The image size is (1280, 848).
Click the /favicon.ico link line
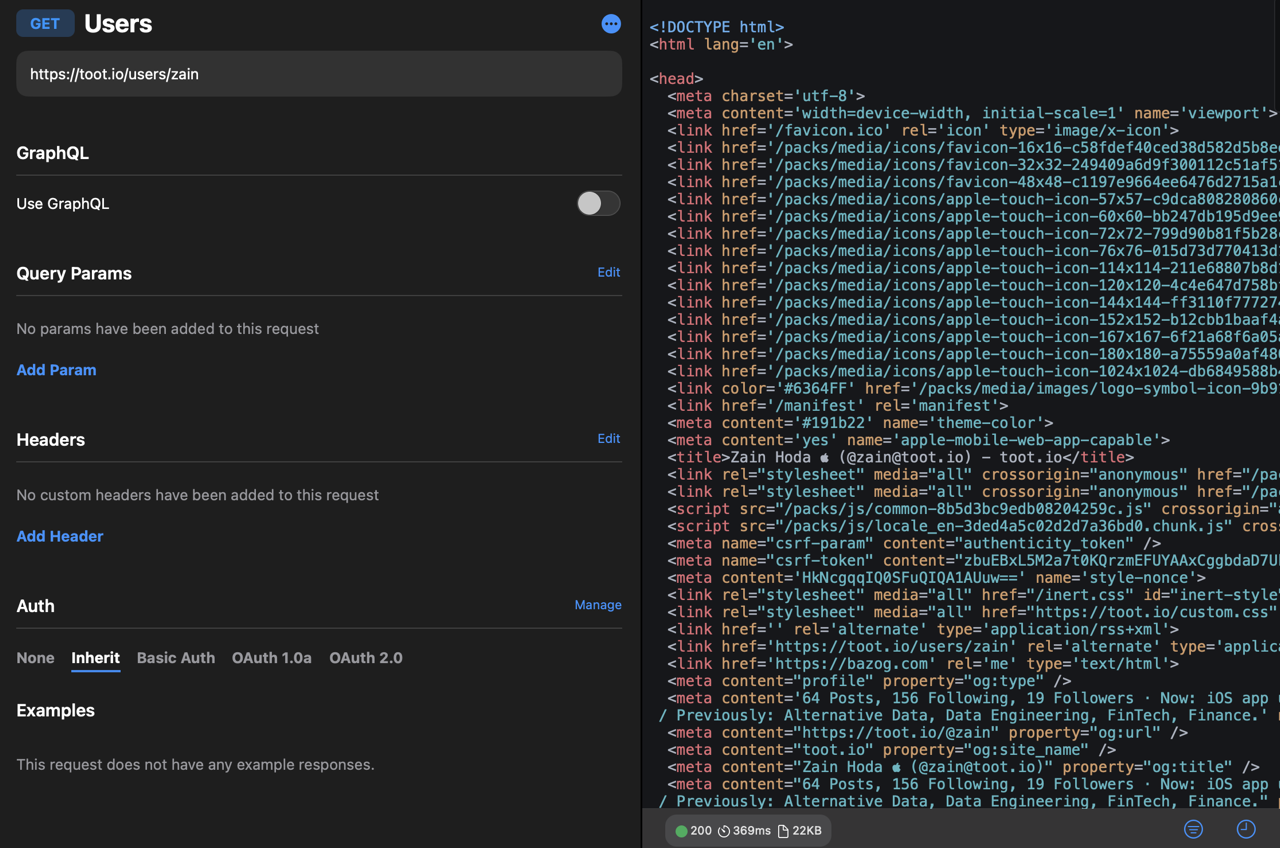pos(923,130)
